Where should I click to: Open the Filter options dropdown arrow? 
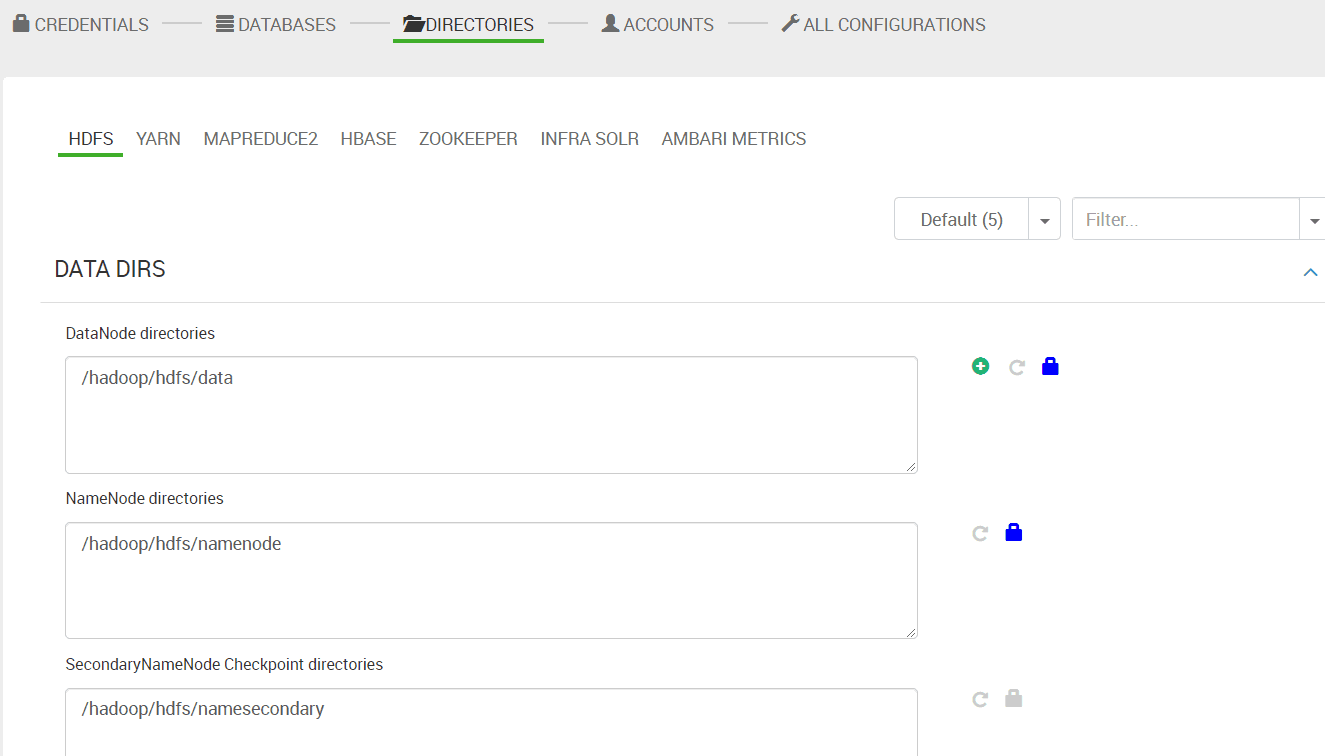click(x=1313, y=219)
